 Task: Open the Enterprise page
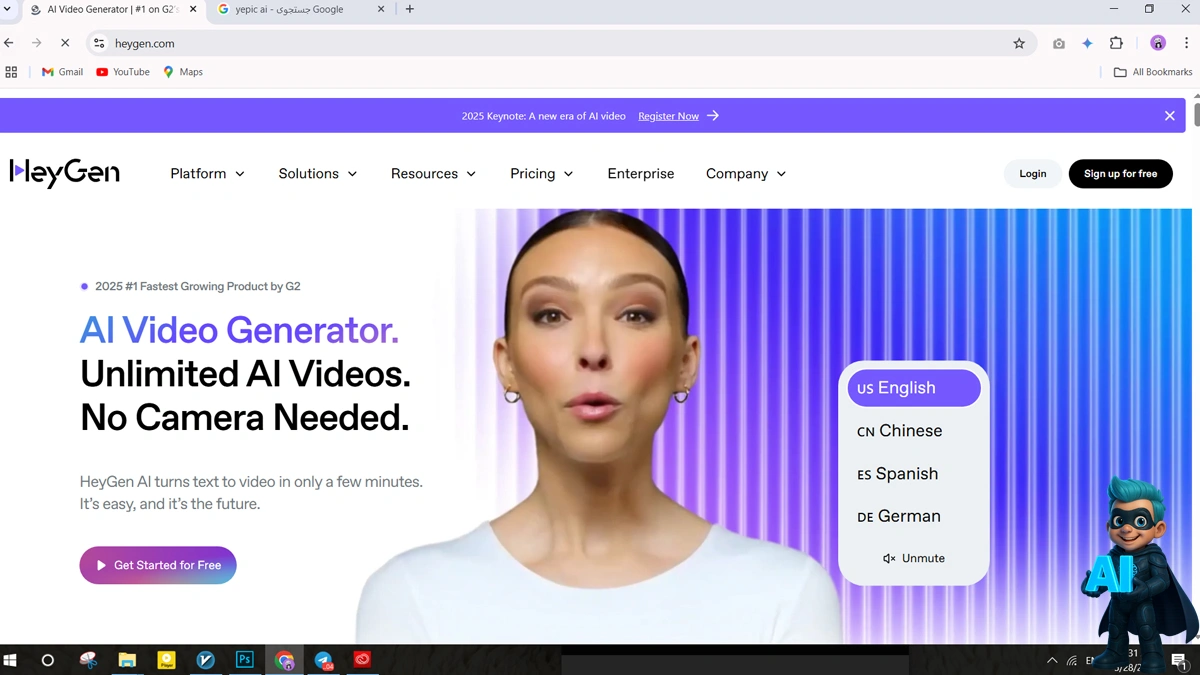click(x=641, y=174)
